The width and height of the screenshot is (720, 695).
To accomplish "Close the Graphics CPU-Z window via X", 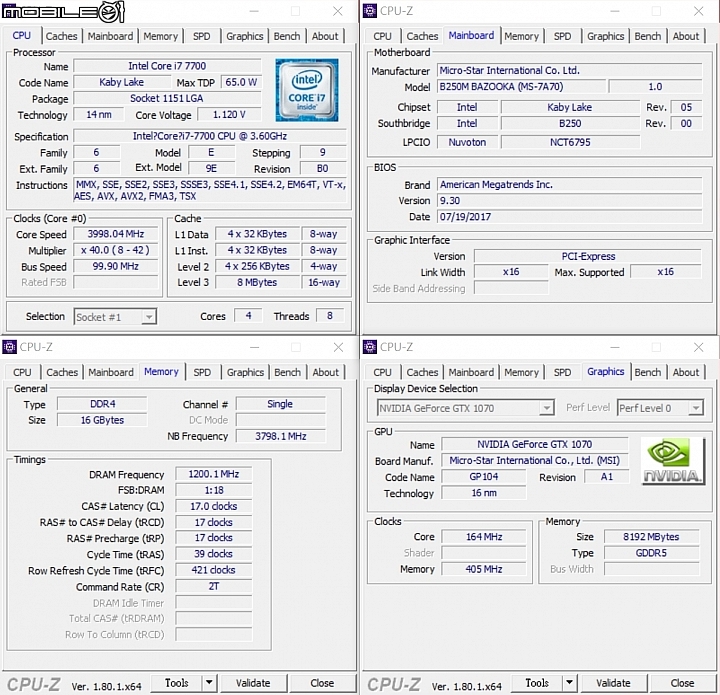I will (698, 348).
